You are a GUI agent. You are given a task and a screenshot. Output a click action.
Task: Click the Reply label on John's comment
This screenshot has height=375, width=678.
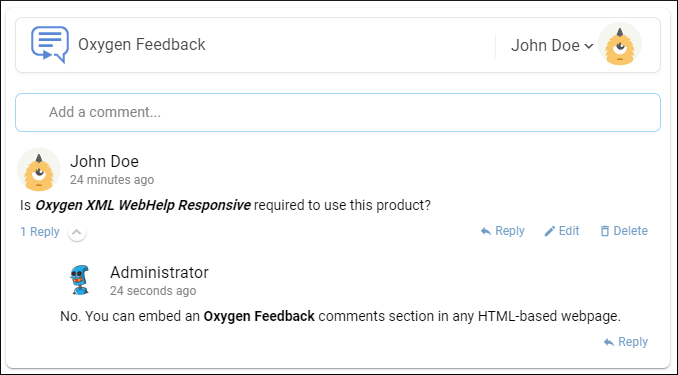point(510,231)
